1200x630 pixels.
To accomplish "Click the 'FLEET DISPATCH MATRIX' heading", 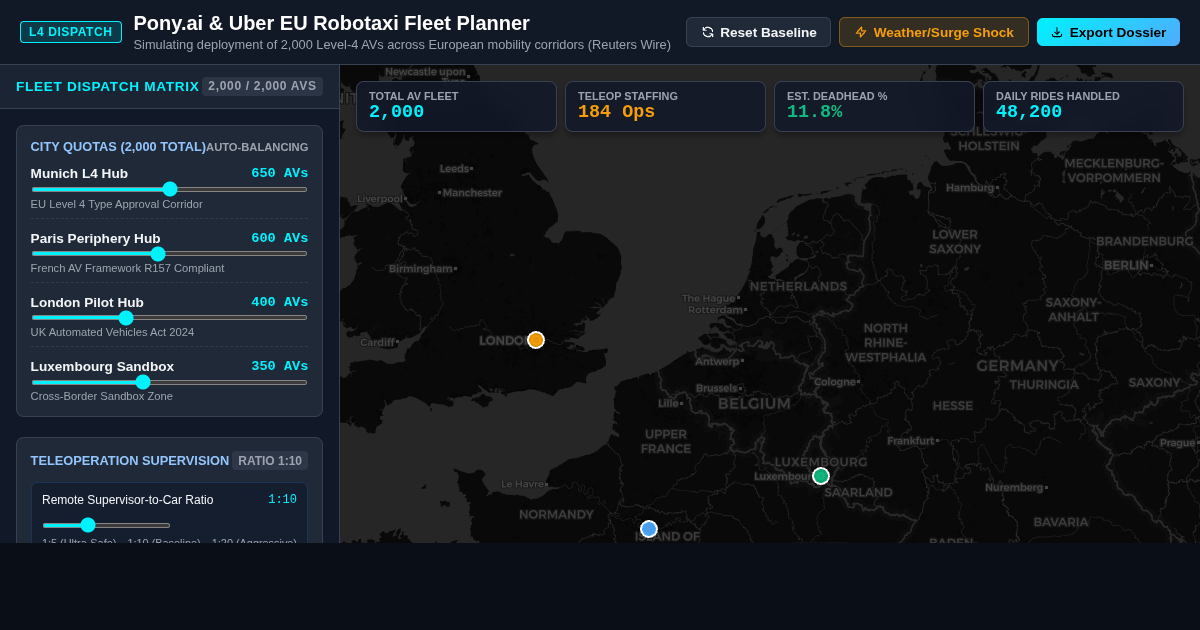I will (107, 86).
